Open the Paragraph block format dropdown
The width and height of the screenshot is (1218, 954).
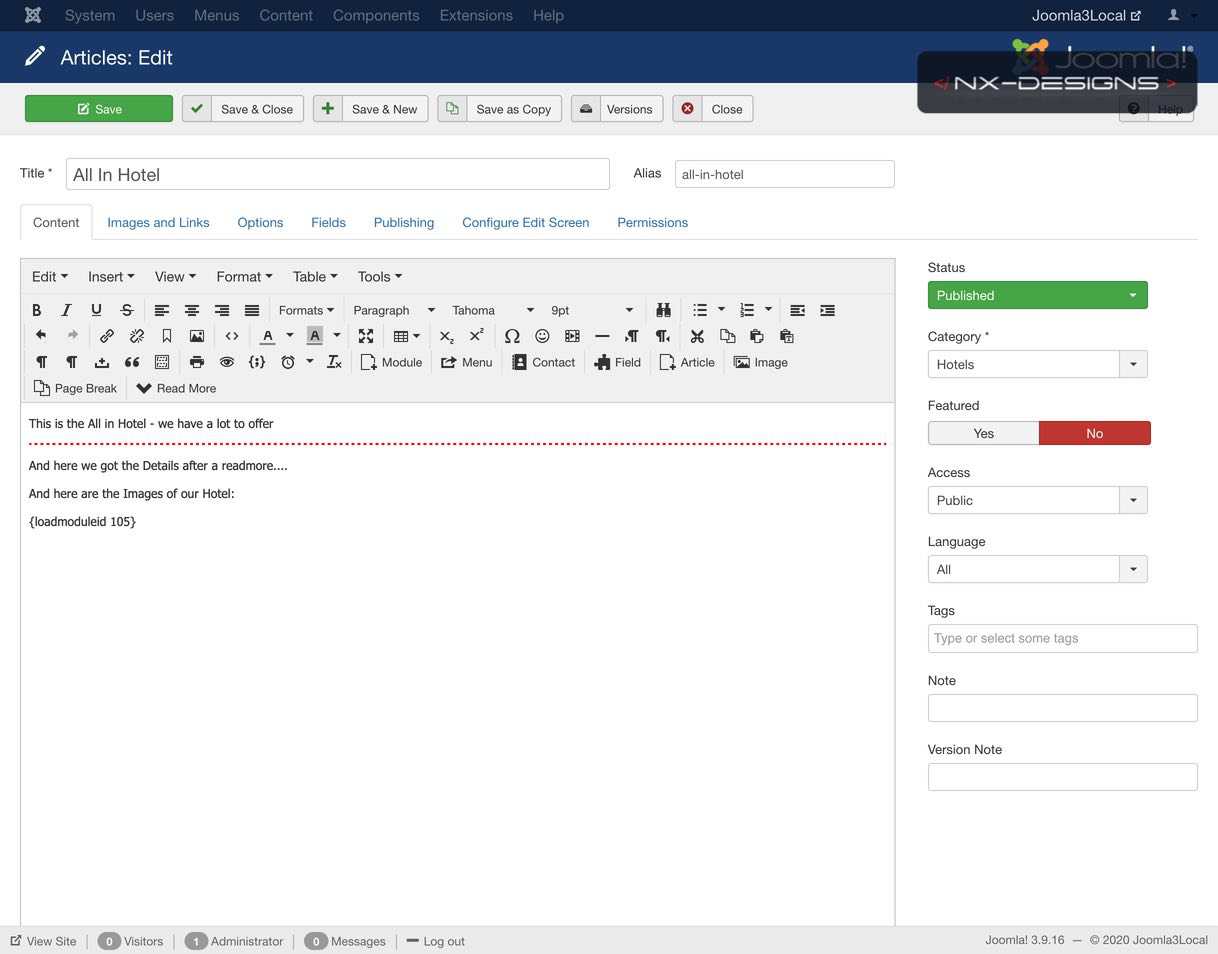394,310
